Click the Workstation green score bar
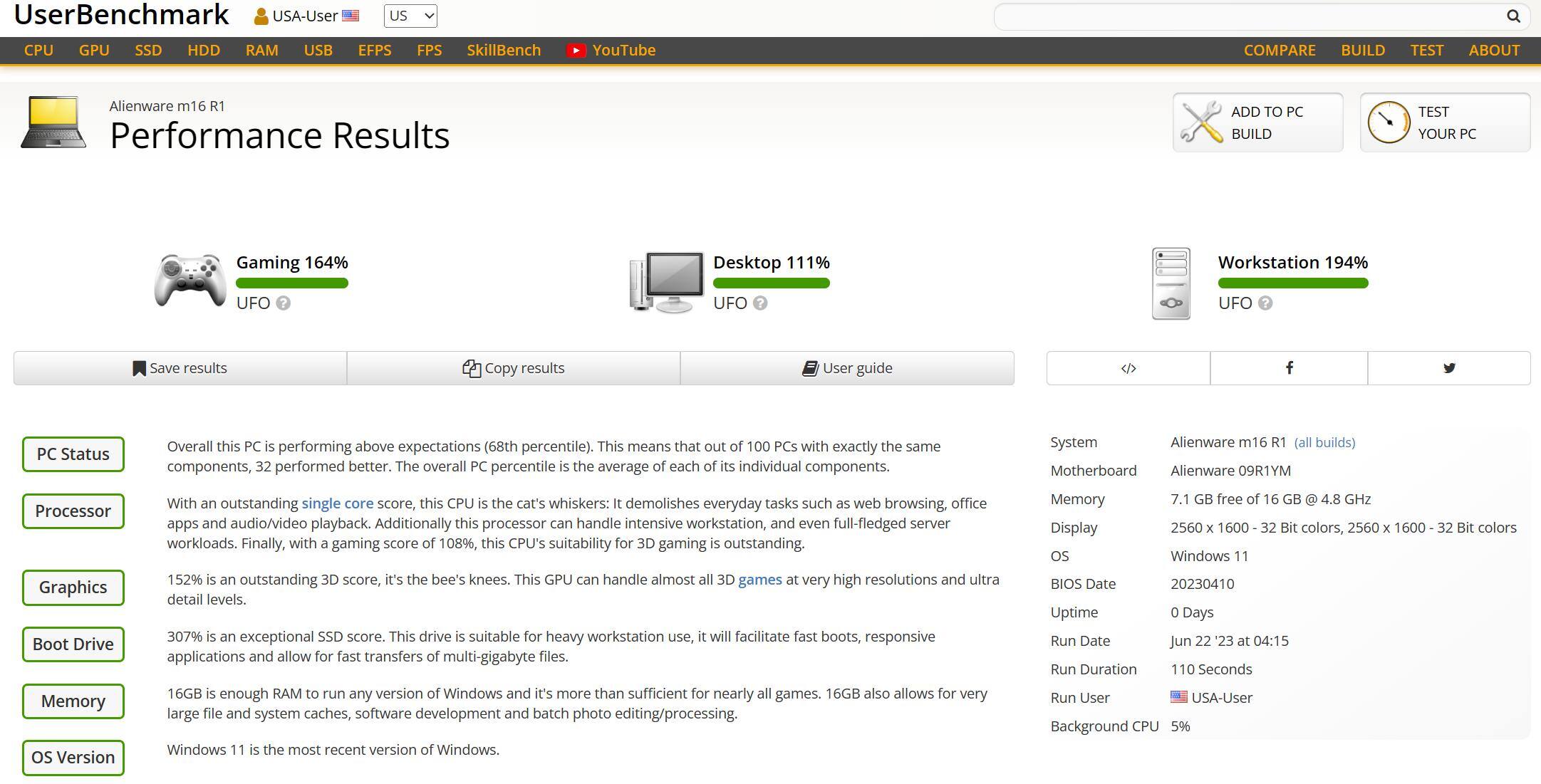This screenshot has width=1541, height=784. coord(1292,283)
